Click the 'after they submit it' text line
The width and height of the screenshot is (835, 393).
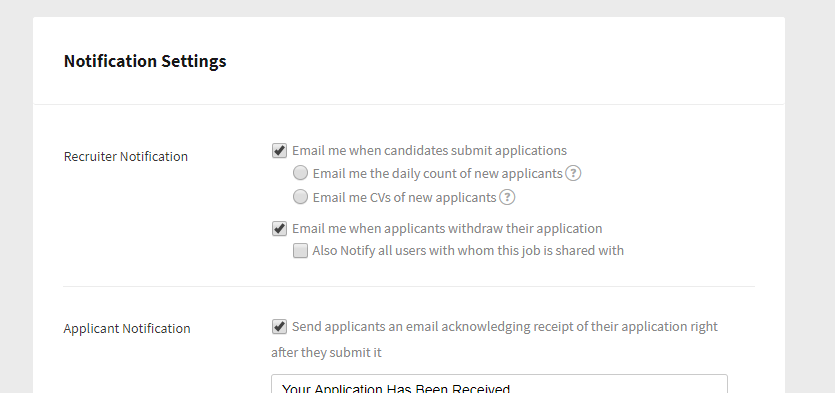[326, 353]
